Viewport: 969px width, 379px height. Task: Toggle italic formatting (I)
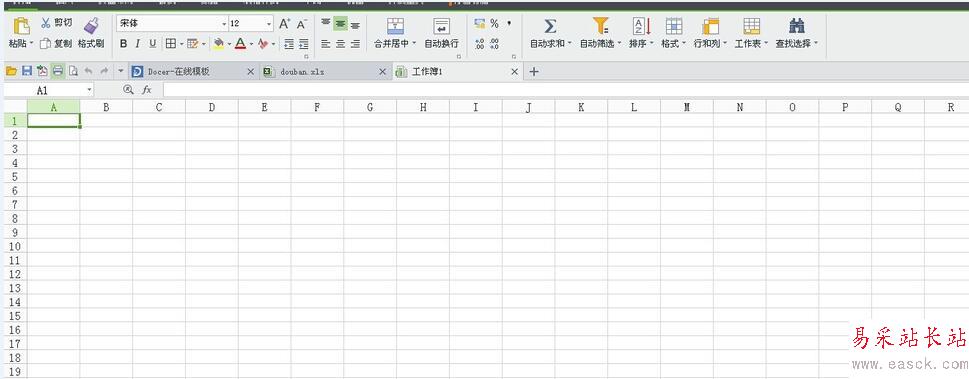(x=137, y=44)
